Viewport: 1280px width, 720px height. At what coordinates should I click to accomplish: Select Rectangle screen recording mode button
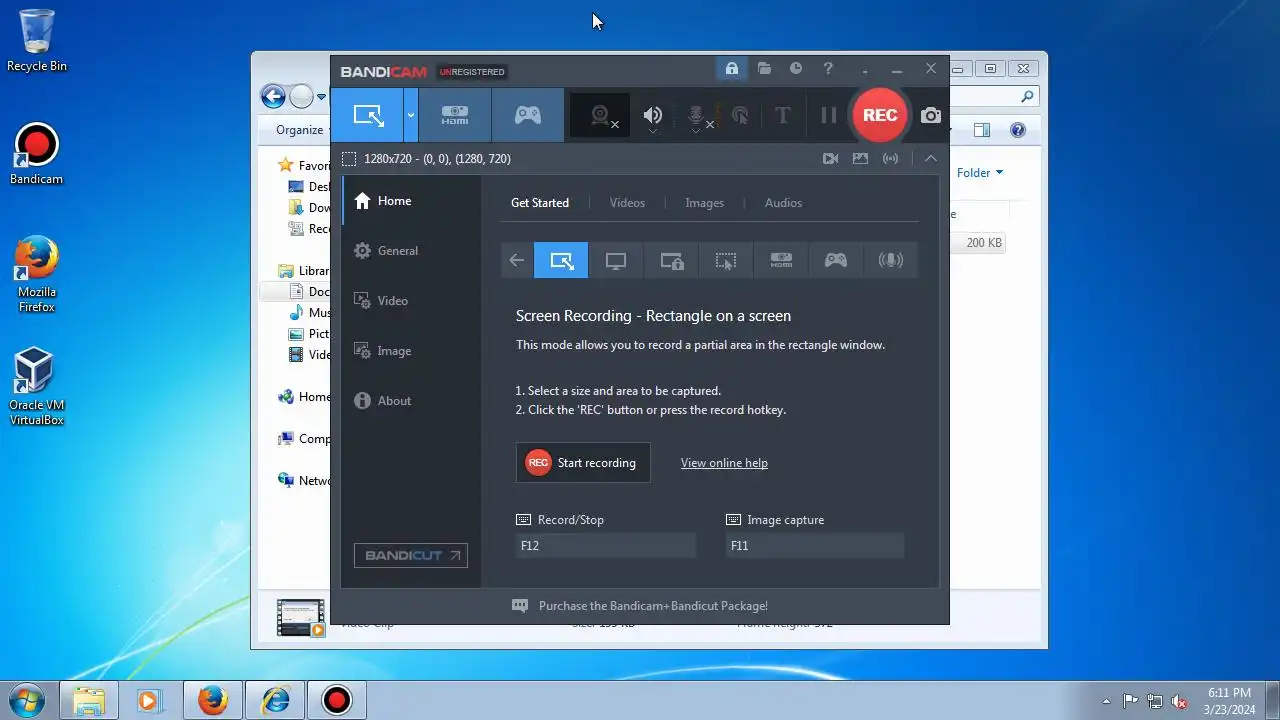coord(368,115)
